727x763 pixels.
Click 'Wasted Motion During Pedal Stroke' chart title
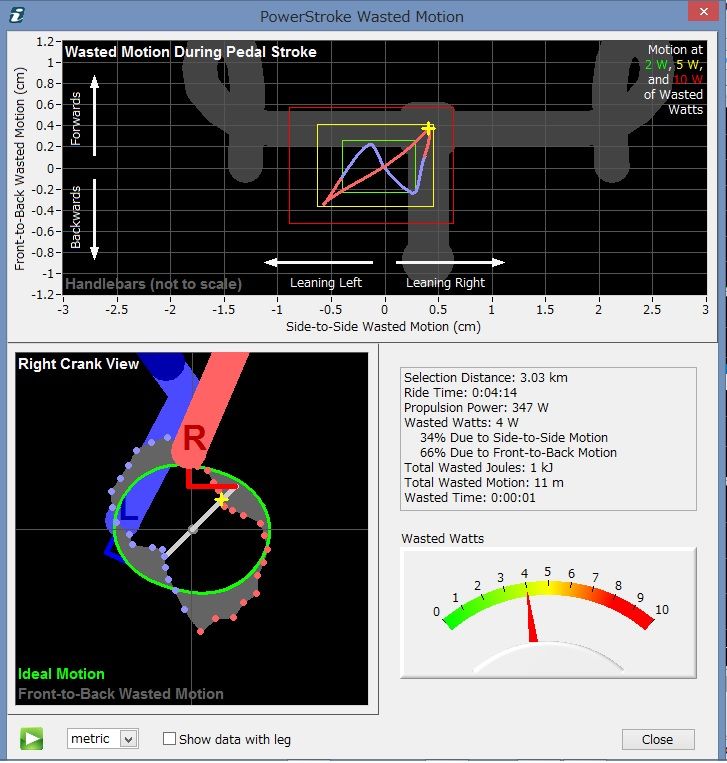click(191, 52)
